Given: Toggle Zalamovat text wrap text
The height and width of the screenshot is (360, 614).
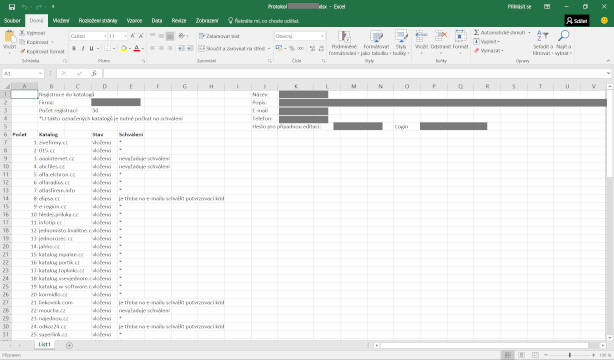Looking at the screenshot, I should pos(219,36).
